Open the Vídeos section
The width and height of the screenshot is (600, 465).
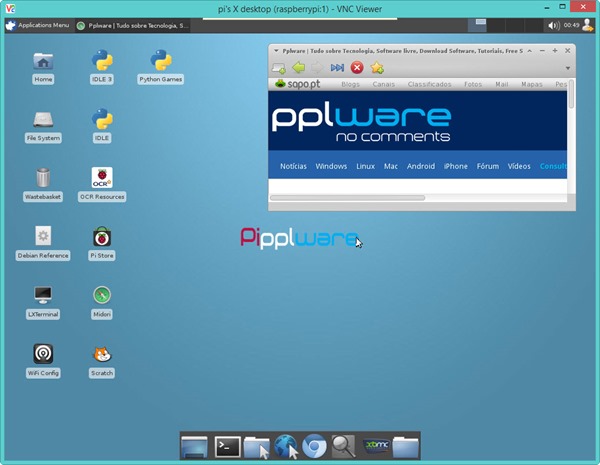(x=519, y=166)
